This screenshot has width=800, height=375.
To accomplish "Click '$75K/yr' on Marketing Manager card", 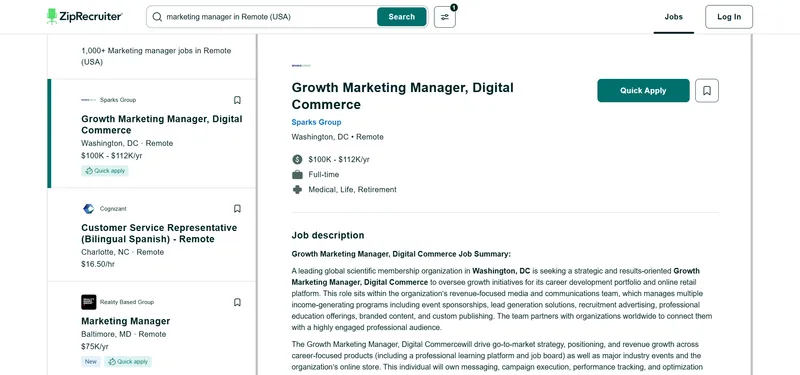I will click(95, 346).
